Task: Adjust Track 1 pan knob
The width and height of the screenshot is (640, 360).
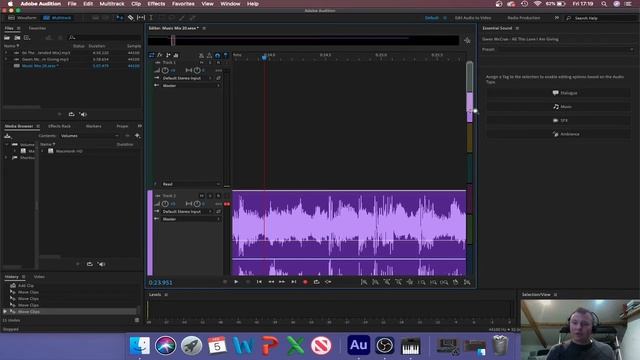Action: pos(197,70)
